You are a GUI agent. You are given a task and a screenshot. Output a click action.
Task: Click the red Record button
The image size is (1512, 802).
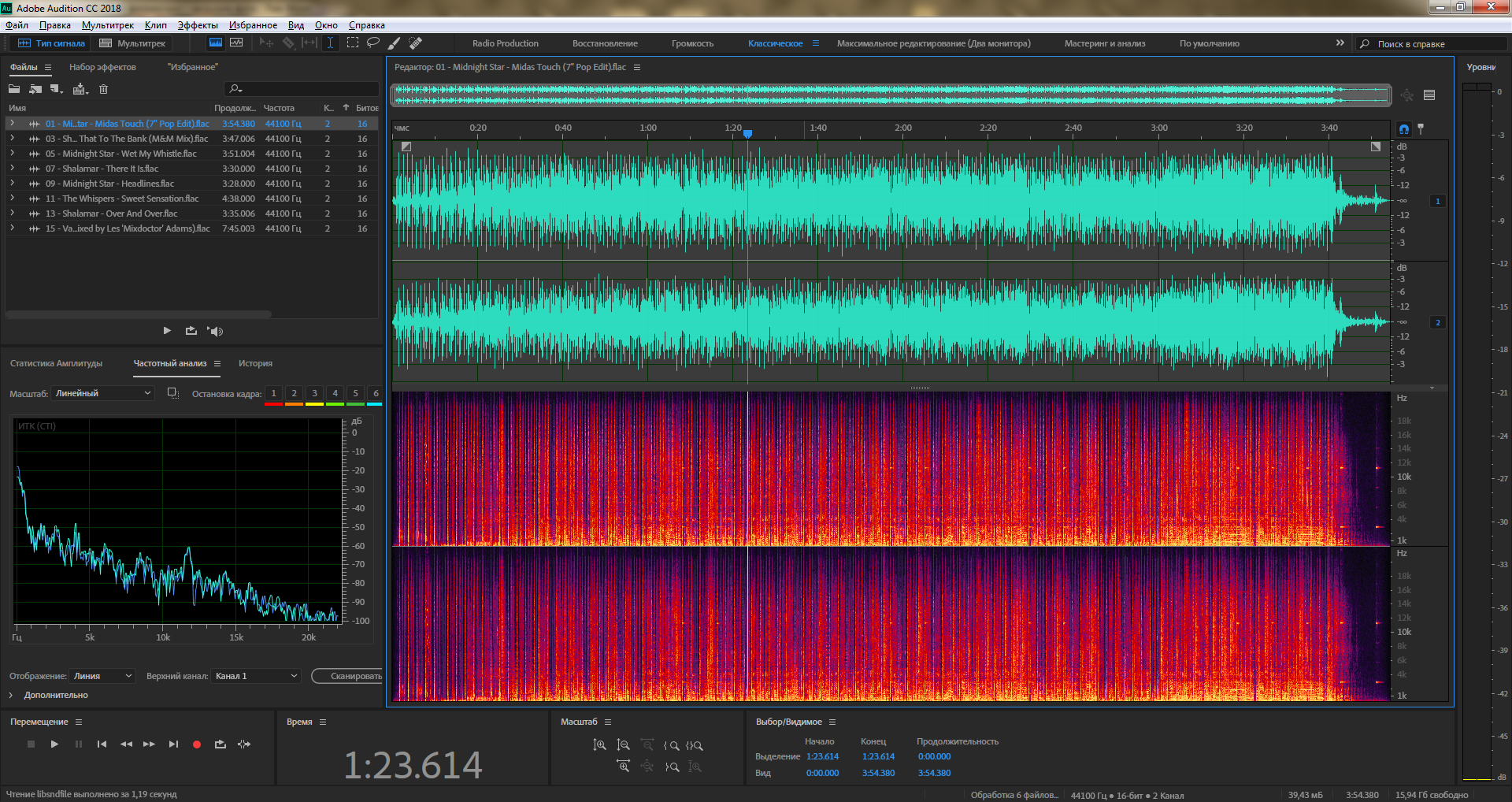click(197, 744)
